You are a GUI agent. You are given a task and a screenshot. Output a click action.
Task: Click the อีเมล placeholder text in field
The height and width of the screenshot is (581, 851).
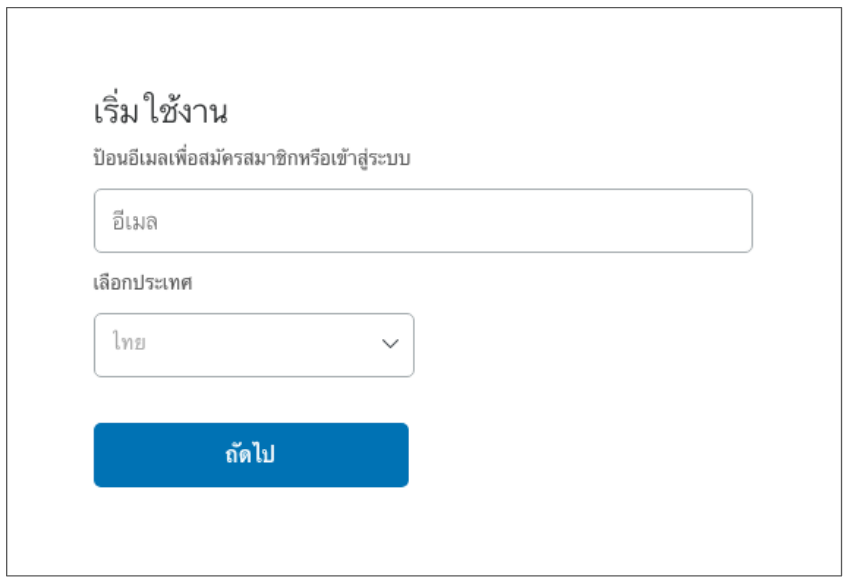tap(135, 221)
